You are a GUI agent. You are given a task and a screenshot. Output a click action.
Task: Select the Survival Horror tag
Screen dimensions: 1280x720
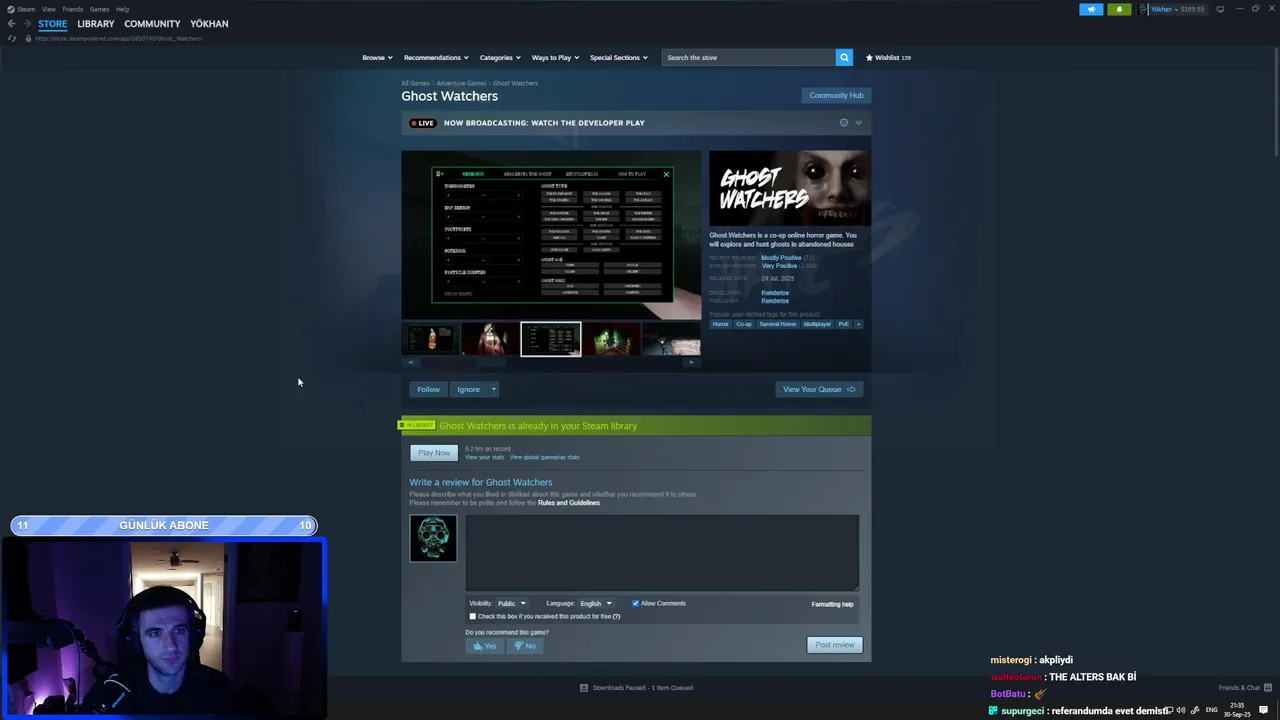click(778, 324)
